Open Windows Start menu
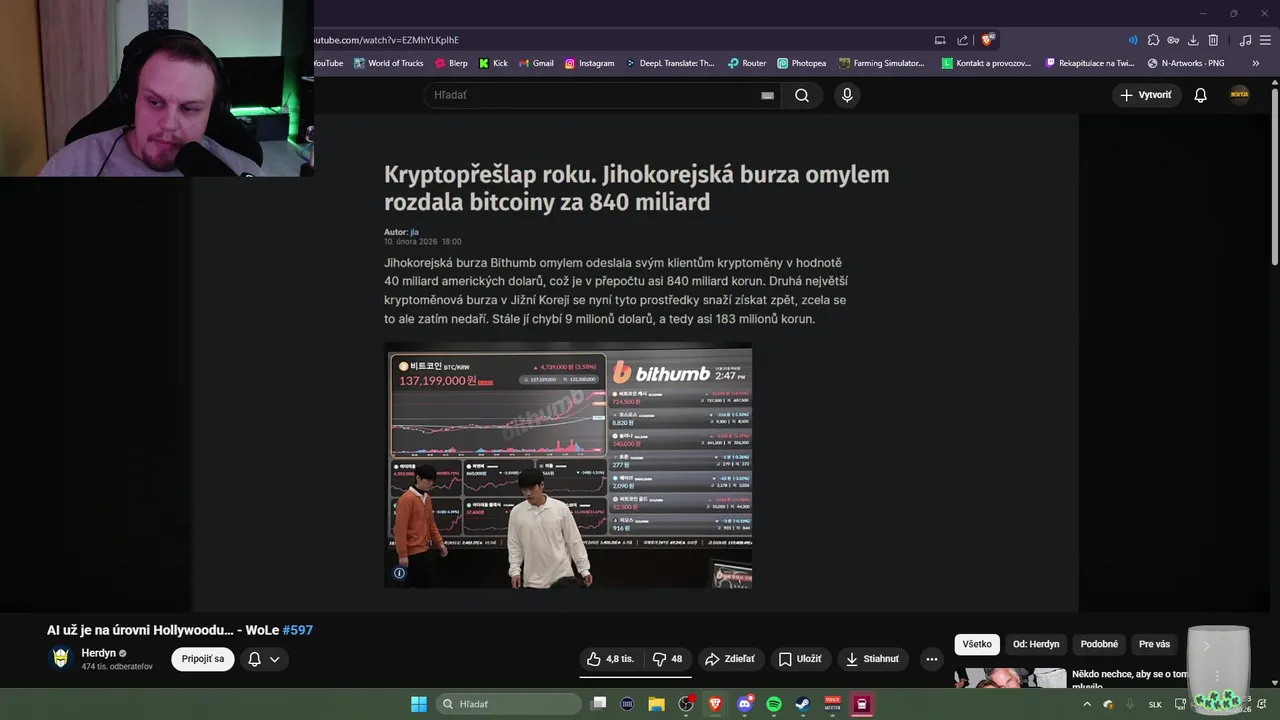 coord(419,704)
